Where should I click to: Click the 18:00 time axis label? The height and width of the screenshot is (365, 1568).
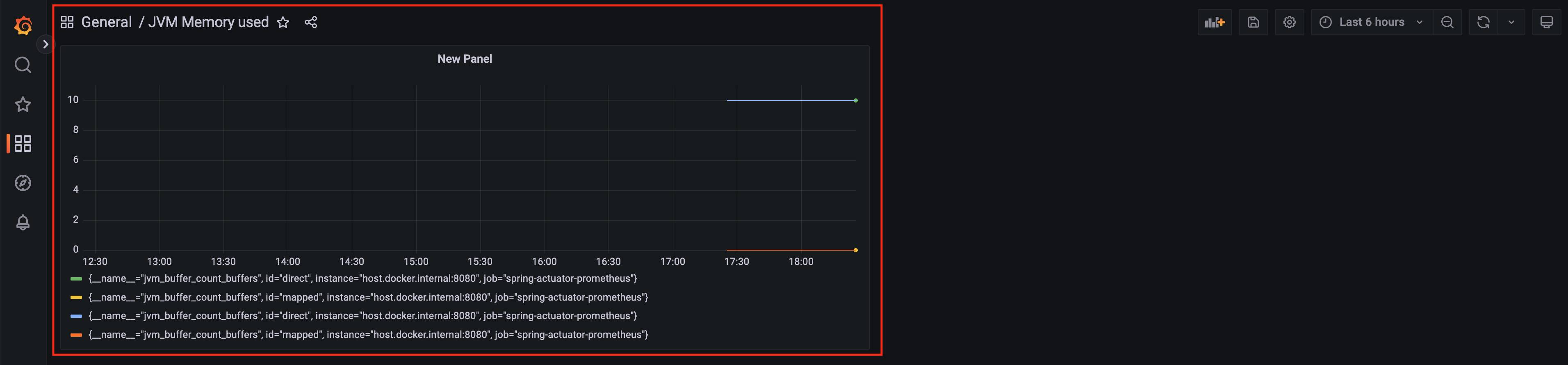tap(801, 262)
